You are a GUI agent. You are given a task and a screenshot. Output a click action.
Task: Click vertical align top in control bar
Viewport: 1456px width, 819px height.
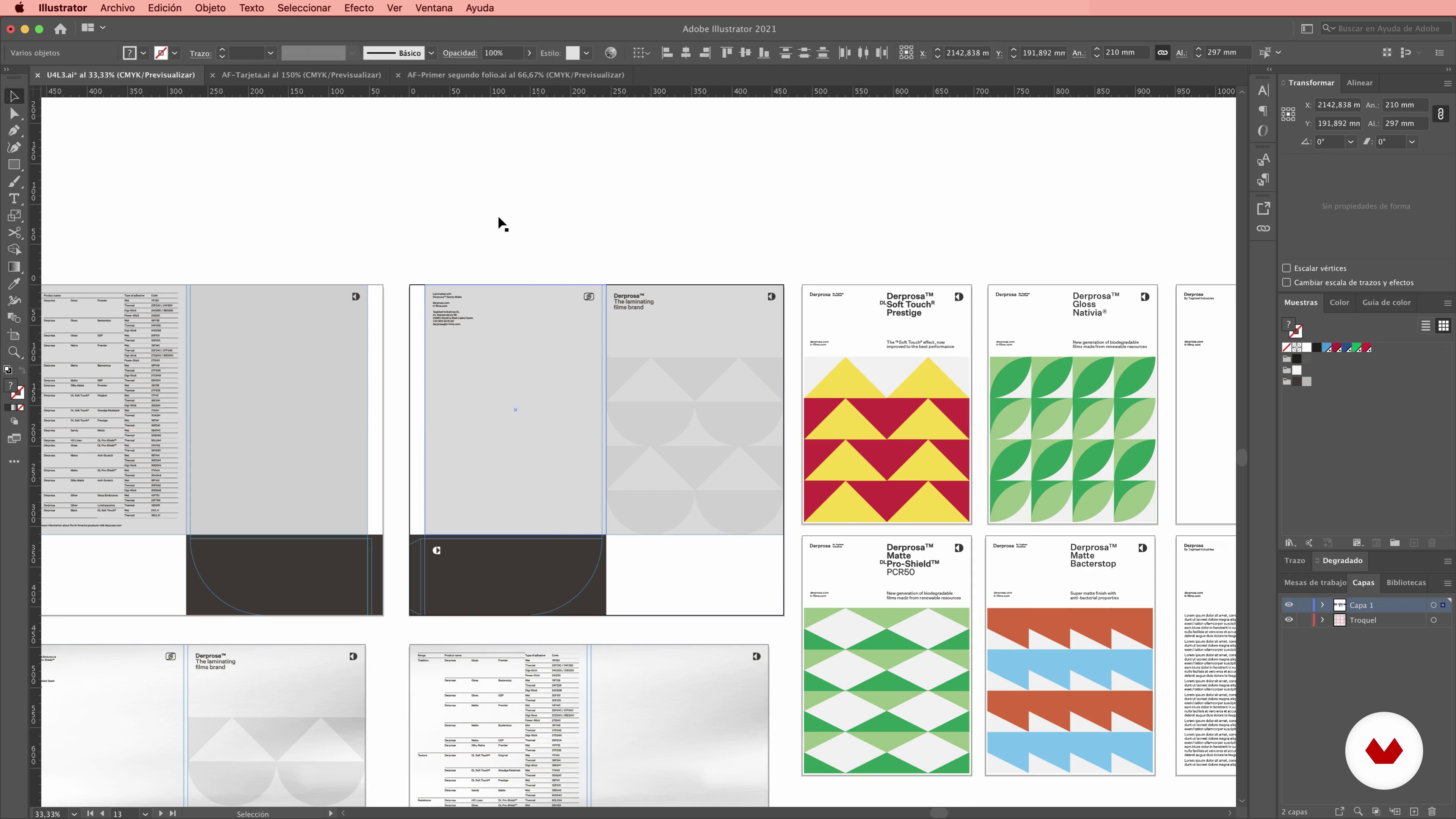[x=726, y=53]
